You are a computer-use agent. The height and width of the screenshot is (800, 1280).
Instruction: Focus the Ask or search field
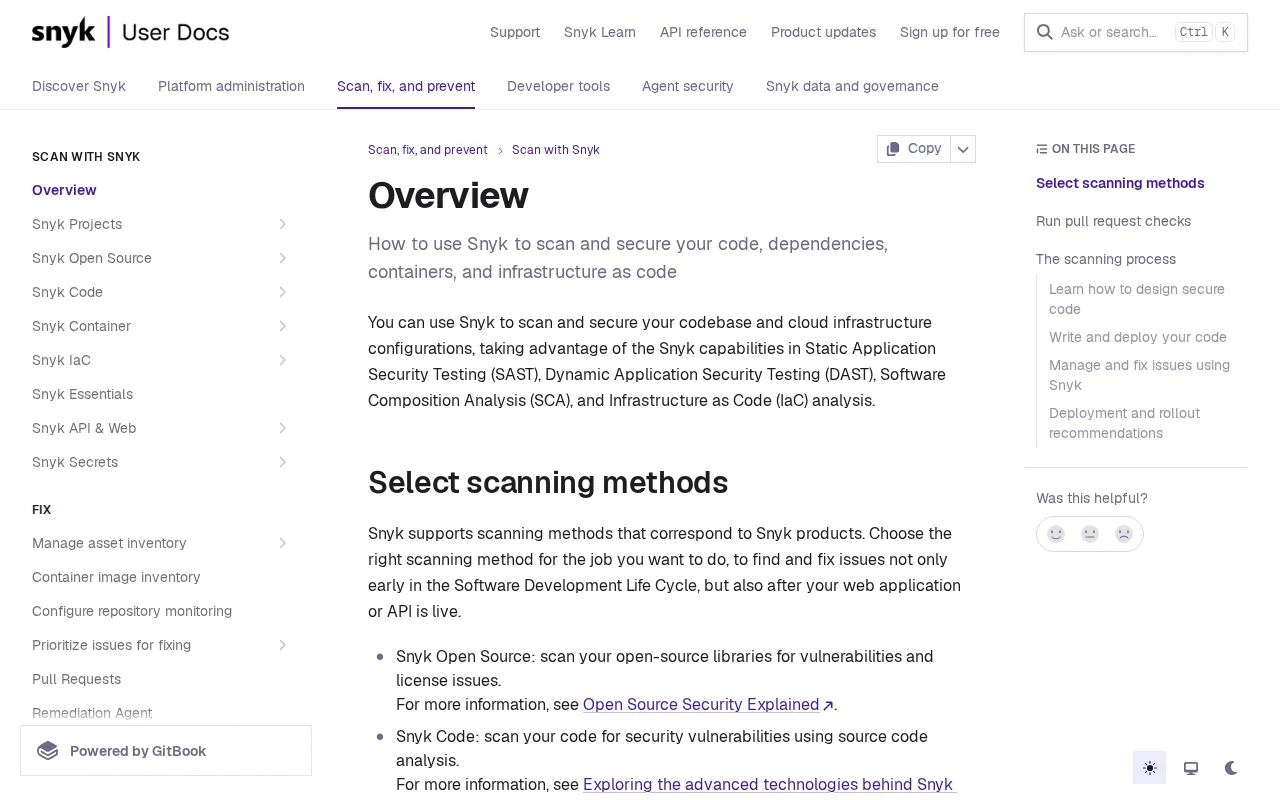(x=1136, y=32)
